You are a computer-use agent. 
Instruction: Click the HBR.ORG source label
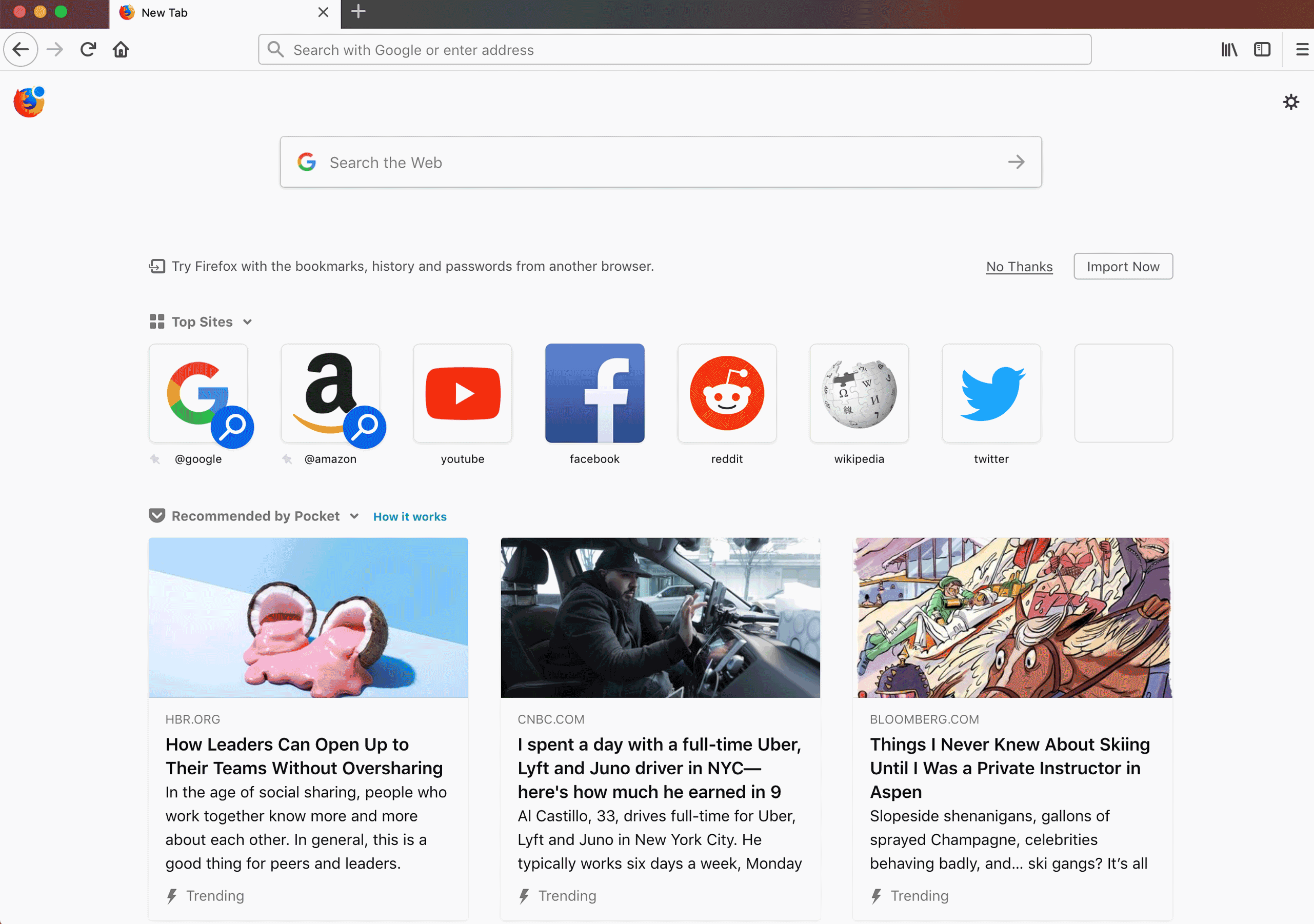click(193, 719)
